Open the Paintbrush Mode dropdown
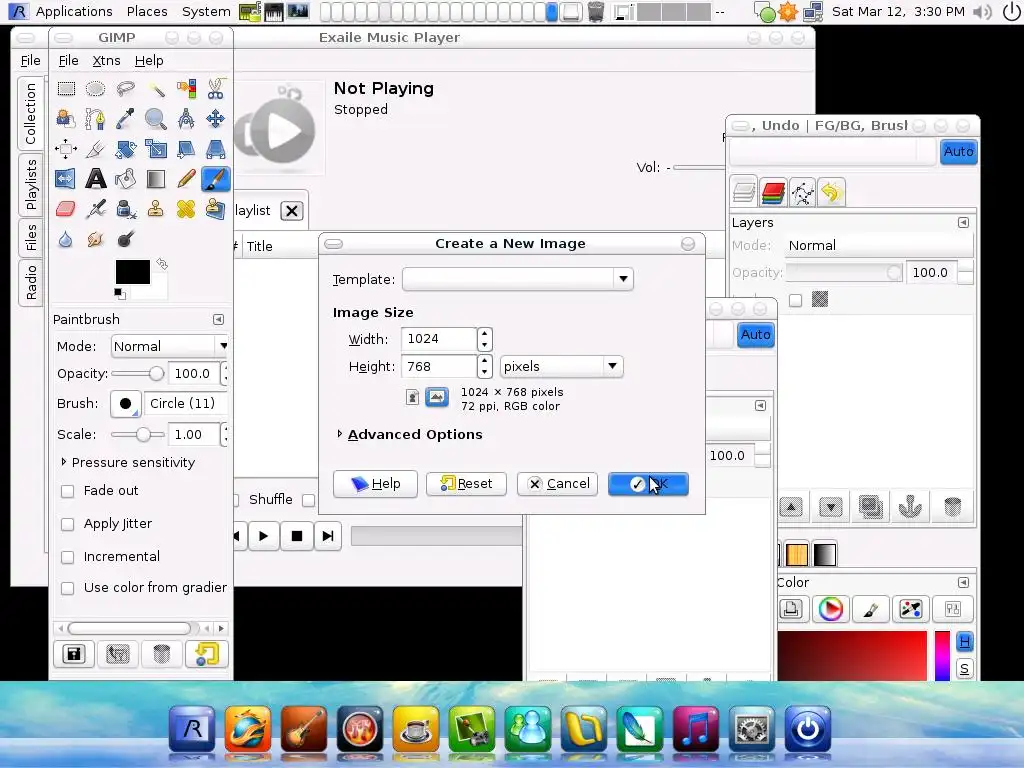The image size is (1024, 768). click(170, 346)
